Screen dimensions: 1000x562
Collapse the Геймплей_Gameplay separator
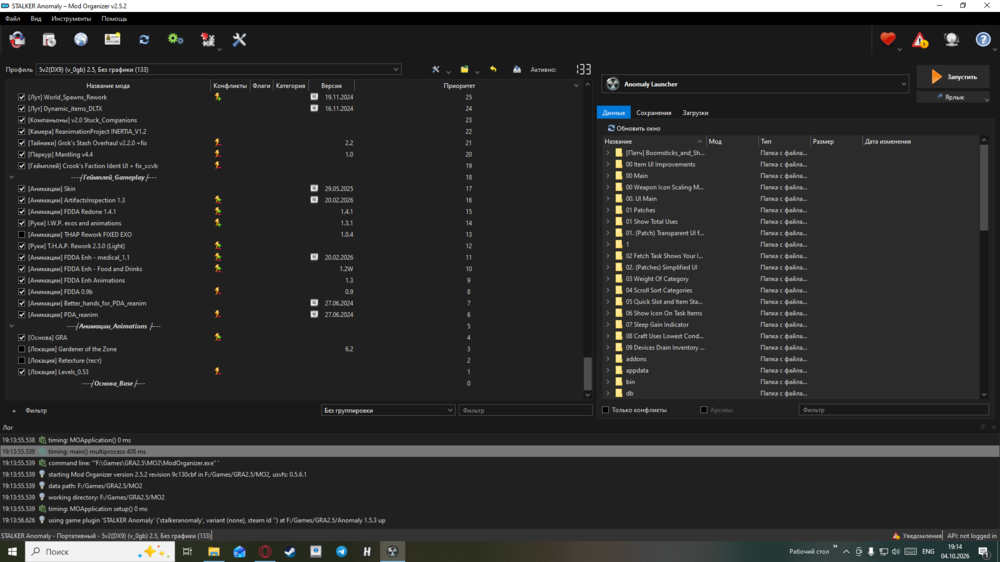11,177
